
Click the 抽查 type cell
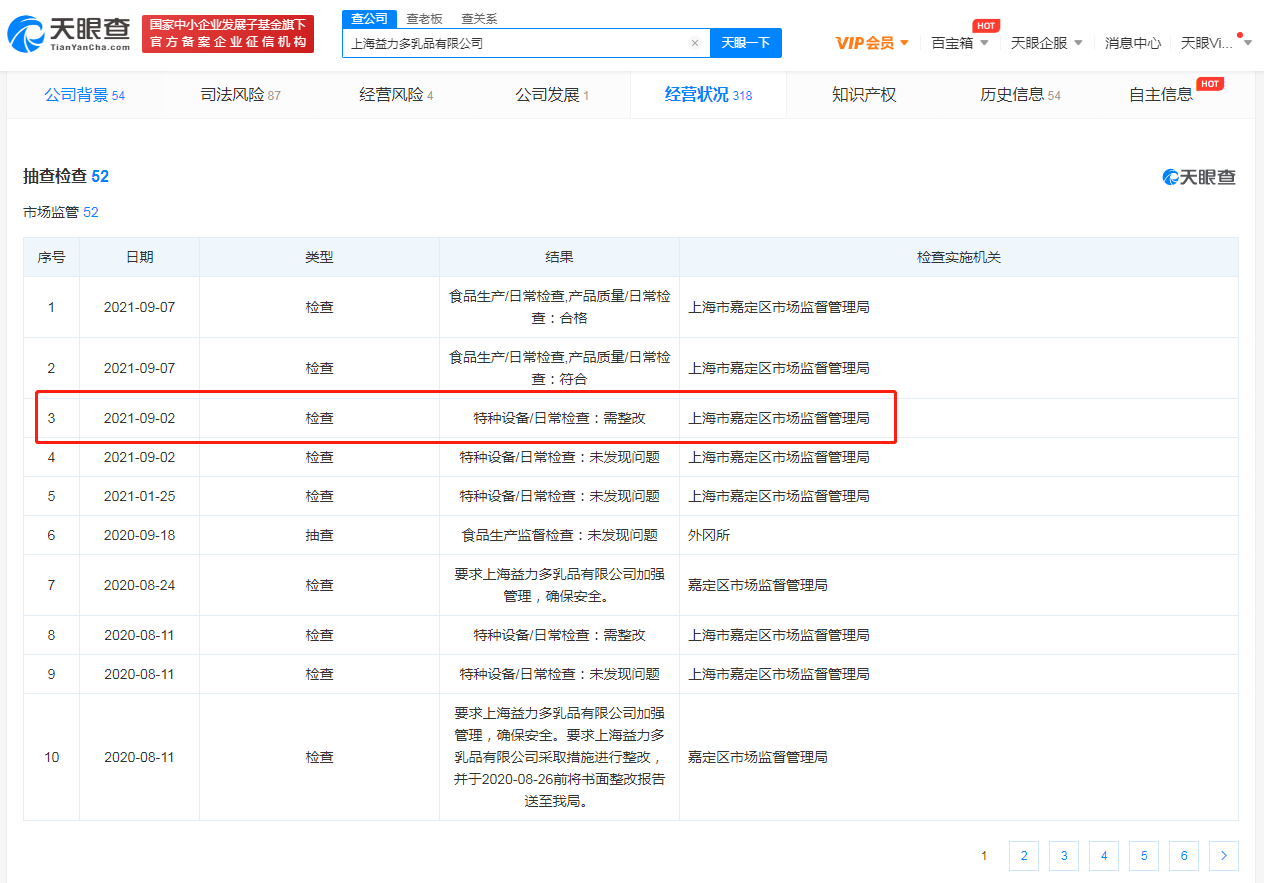tap(319, 535)
